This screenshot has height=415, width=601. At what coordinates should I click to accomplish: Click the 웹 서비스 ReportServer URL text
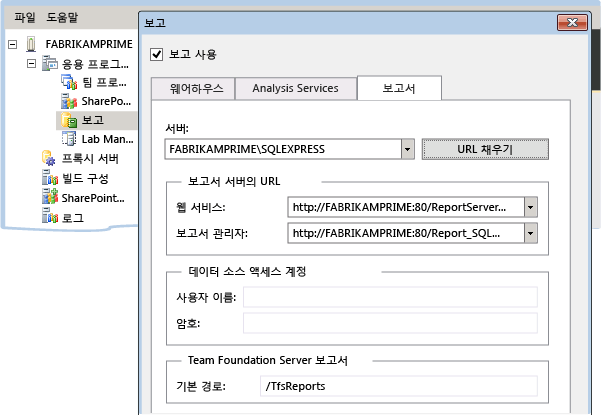coord(399,207)
